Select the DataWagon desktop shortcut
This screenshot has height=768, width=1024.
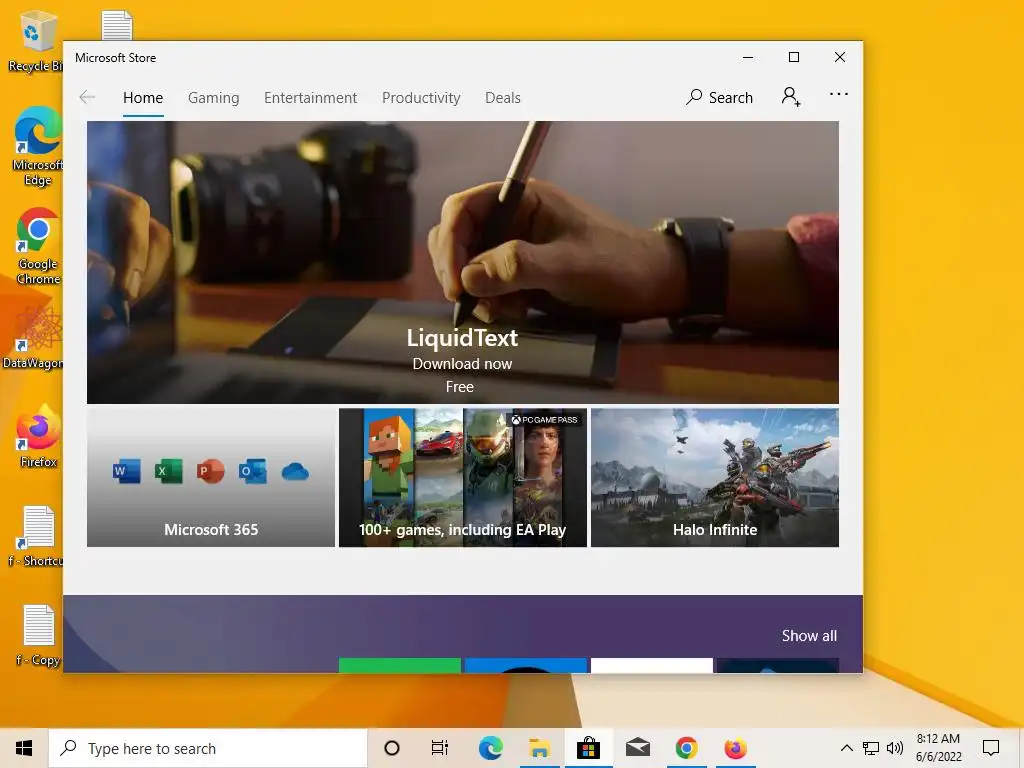(34, 339)
